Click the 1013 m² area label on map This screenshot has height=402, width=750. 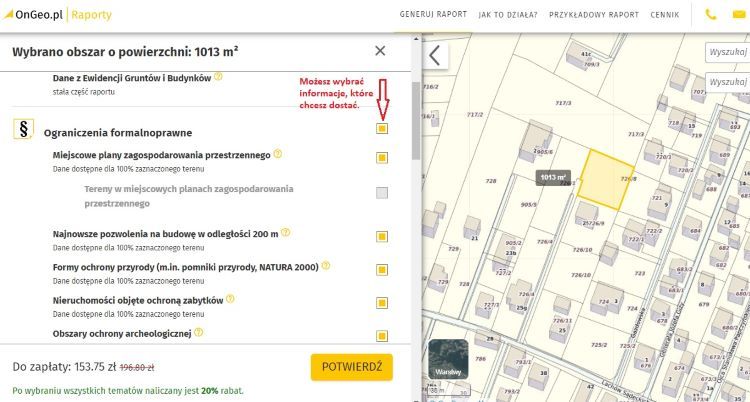pos(553,178)
